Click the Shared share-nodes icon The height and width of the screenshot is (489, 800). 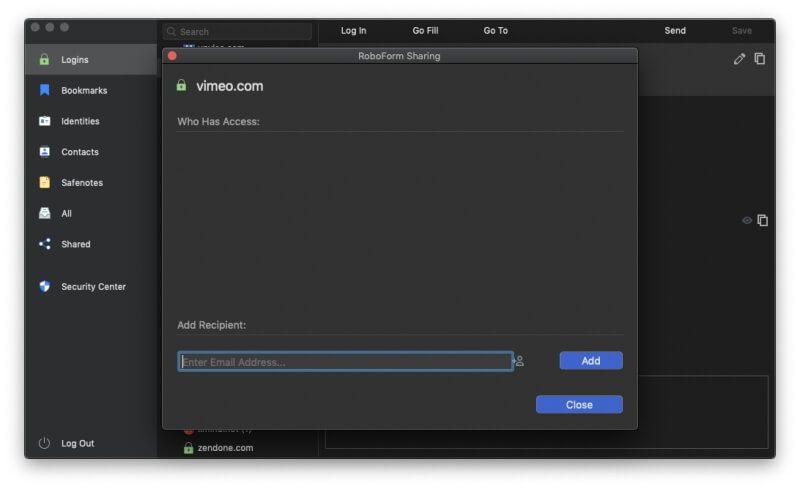point(44,244)
